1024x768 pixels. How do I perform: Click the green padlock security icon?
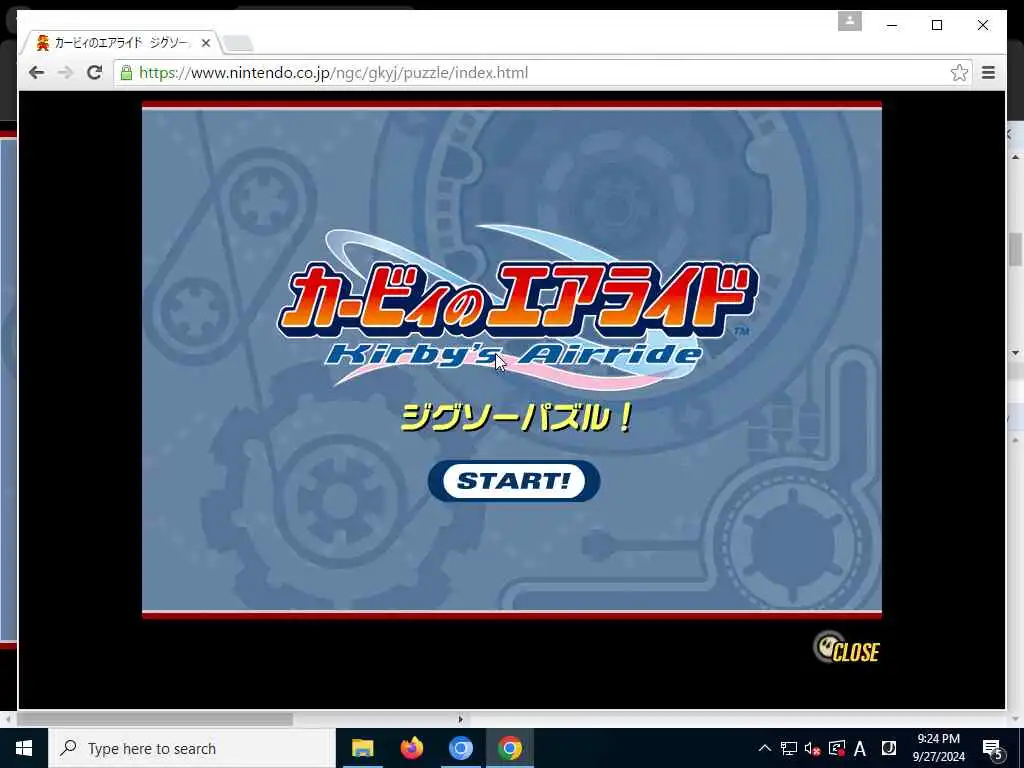coord(127,72)
